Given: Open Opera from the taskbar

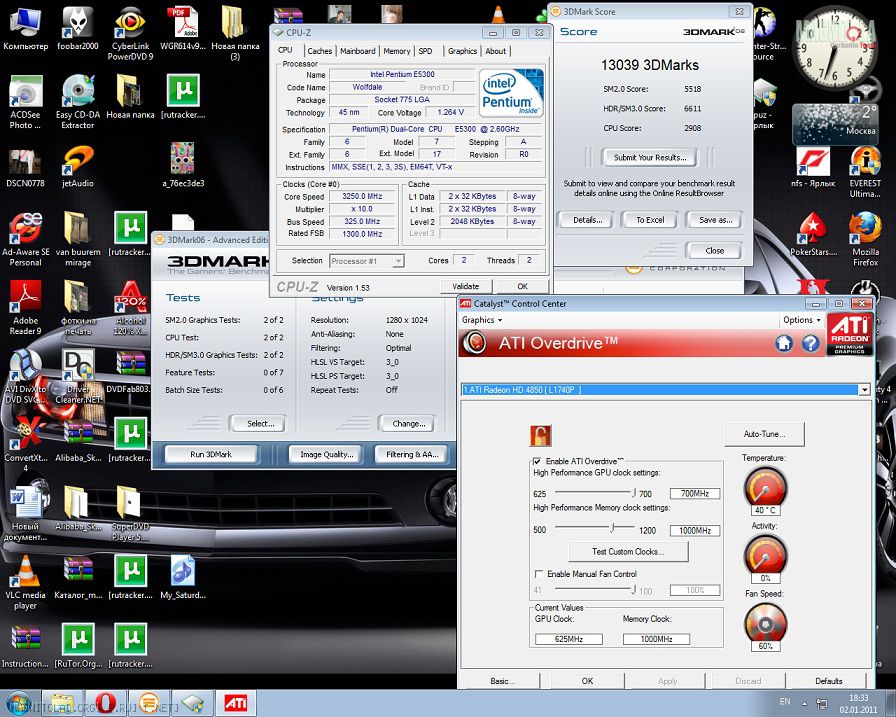Looking at the screenshot, I should 106,703.
